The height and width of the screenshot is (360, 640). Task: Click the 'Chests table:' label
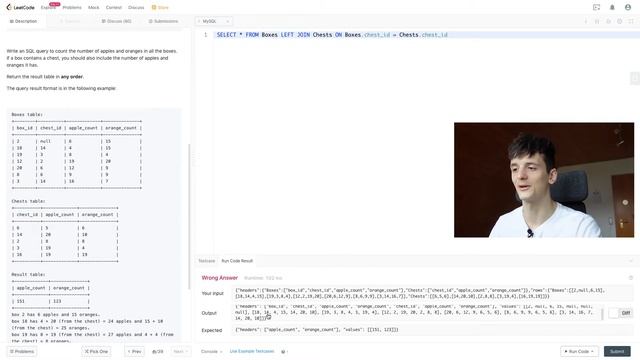(28, 201)
